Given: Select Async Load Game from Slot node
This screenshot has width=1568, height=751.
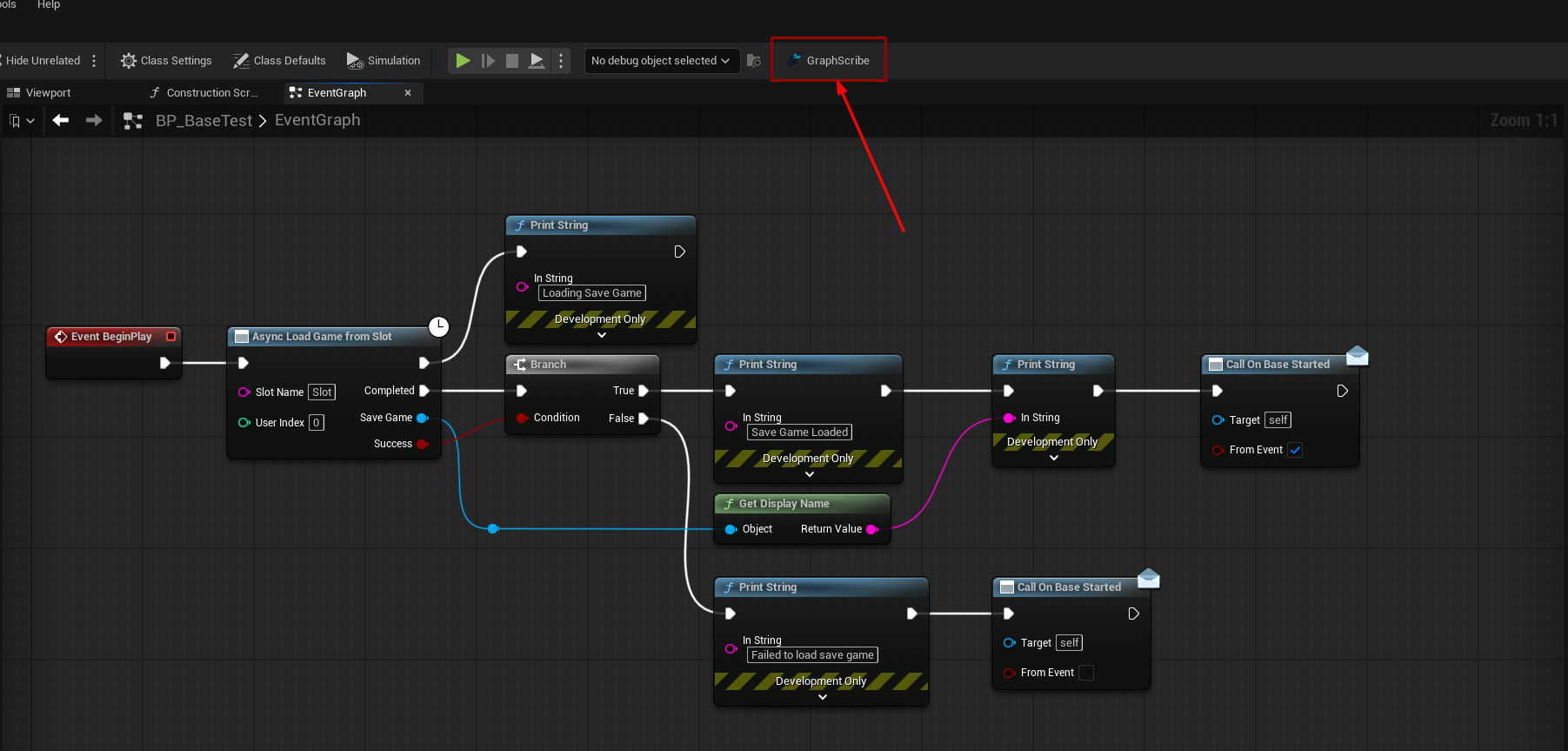Looking at the screenshot, I should [x=322, y=336].
